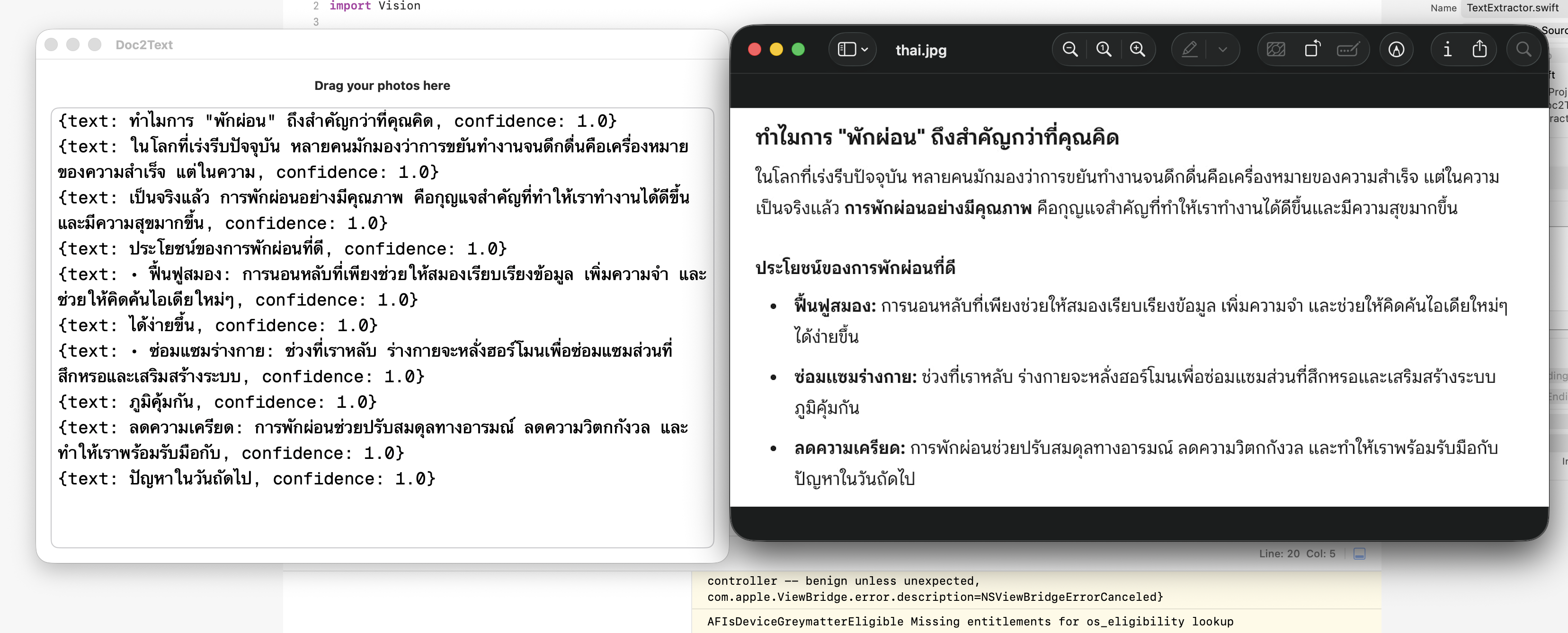Zoom out in the Preview toolbar
The width and height of the screenshot is (1568, 633).
[x=1069, y=49]
